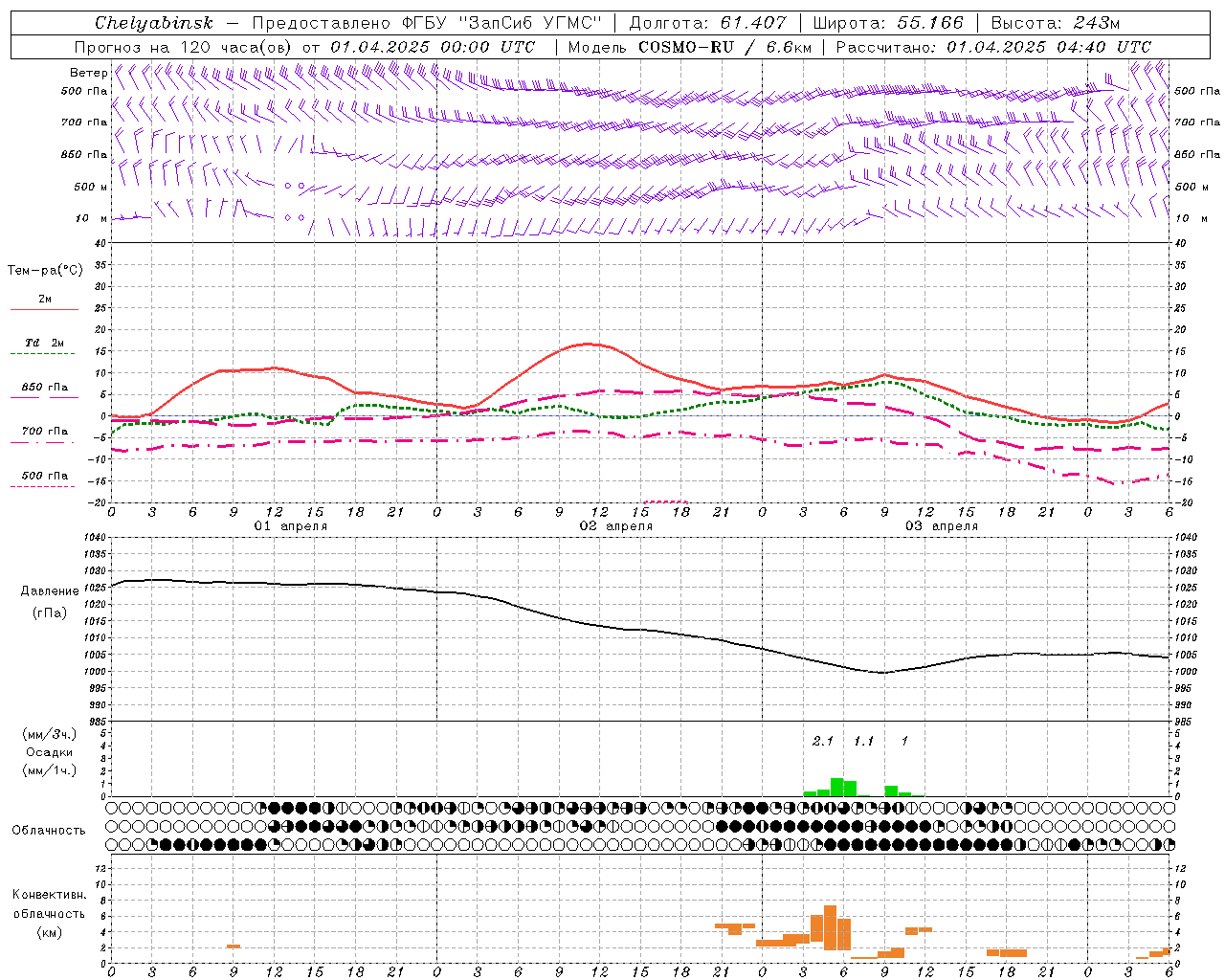1225x980 pixels.
Task: Click the 'Высота: 243м' elevation text
Action: pyautogui.click(x=1055, y=23)
